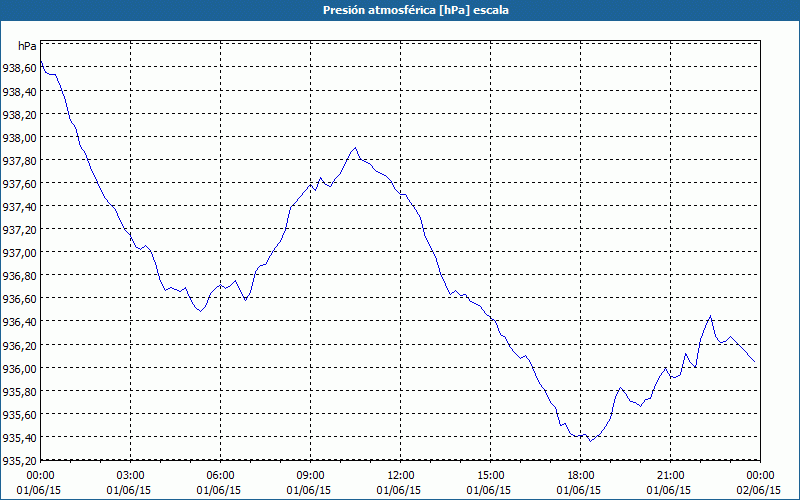Select the 937,40 axis value
Screen dimensions: 800x500
pyautogui.click(x=19, y=207)
